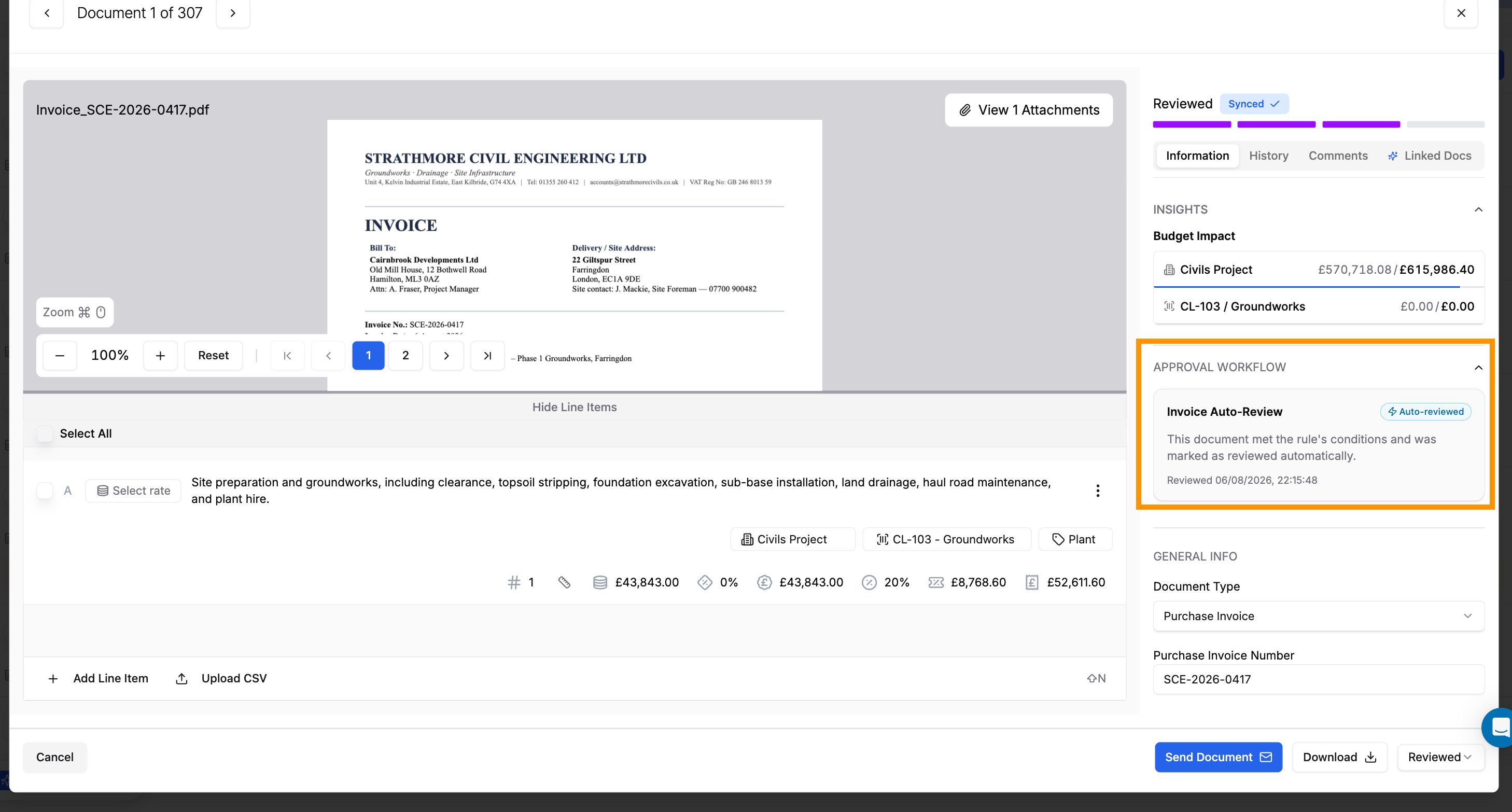Click the Civils Project building icon in Budget Impact

pos(1169,270)
